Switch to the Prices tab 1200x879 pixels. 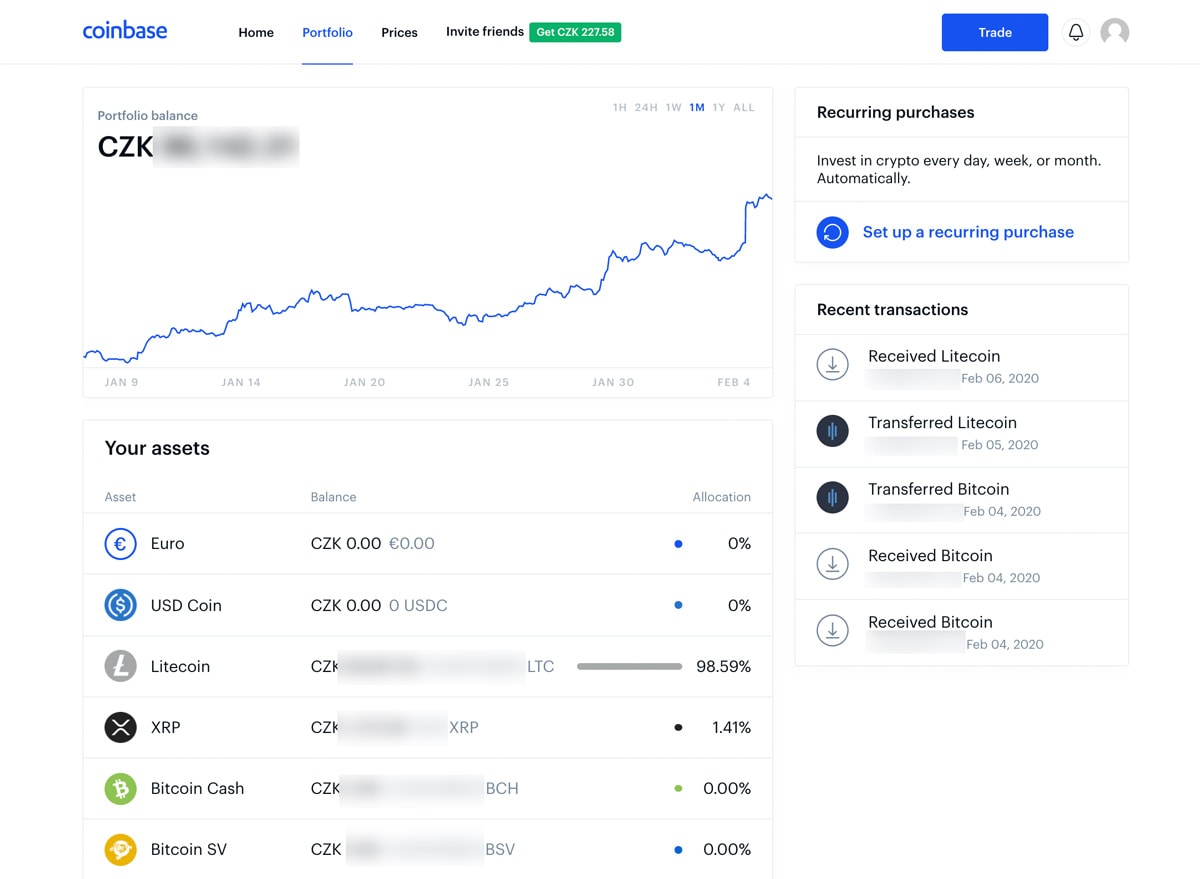[x=399, y=32]
